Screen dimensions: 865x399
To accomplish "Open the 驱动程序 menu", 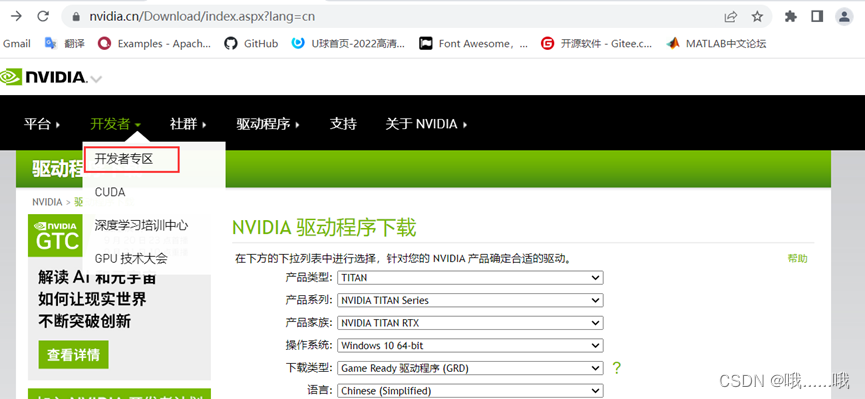I will [x=268, y=124].
